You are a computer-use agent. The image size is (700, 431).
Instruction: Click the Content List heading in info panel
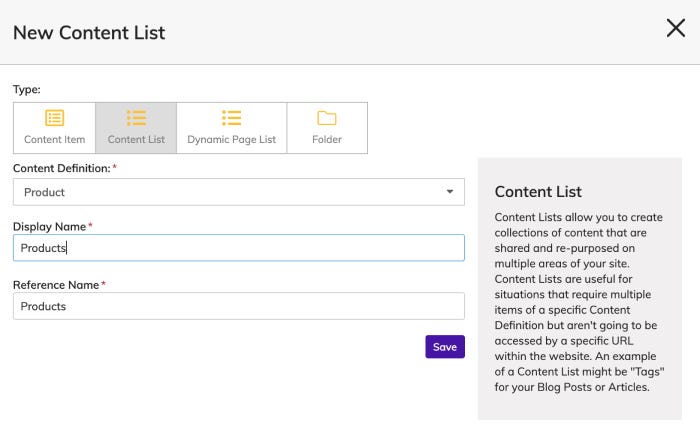(538, 191)
